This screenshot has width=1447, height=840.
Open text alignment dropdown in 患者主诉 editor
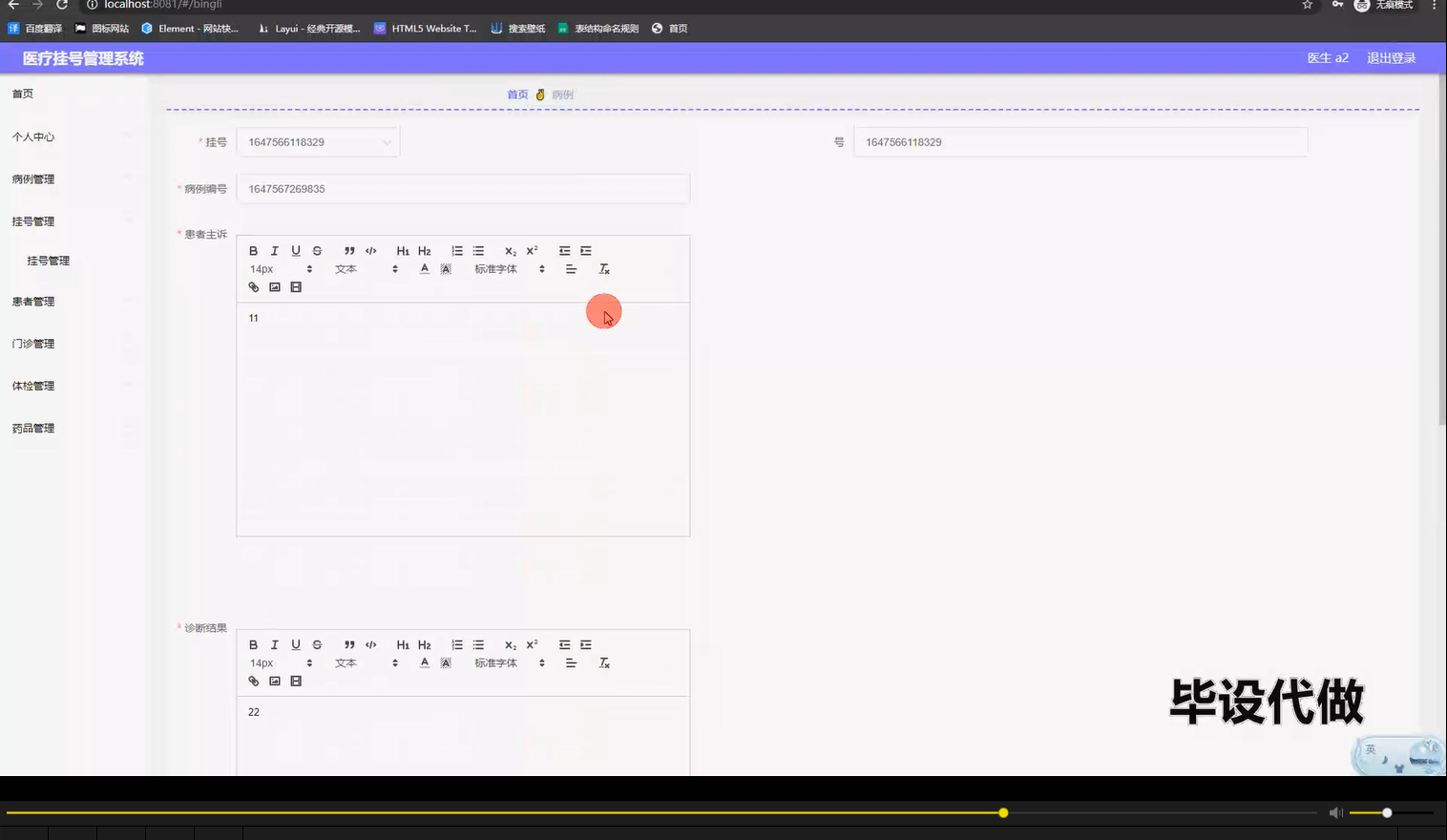(x=571, y=269)
